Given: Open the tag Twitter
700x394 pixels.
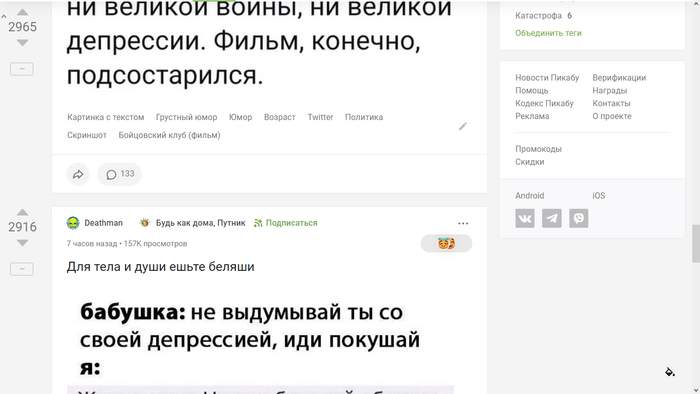Looking at the screenshot, I should (321, 117).
